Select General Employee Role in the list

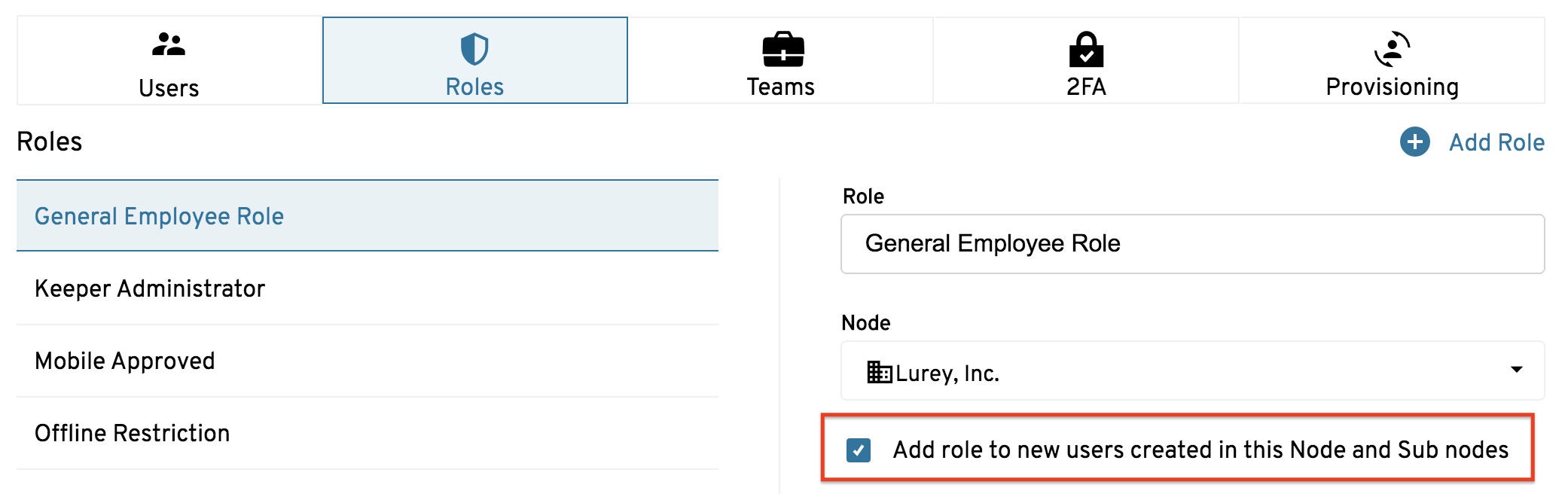tap(368, 215)
